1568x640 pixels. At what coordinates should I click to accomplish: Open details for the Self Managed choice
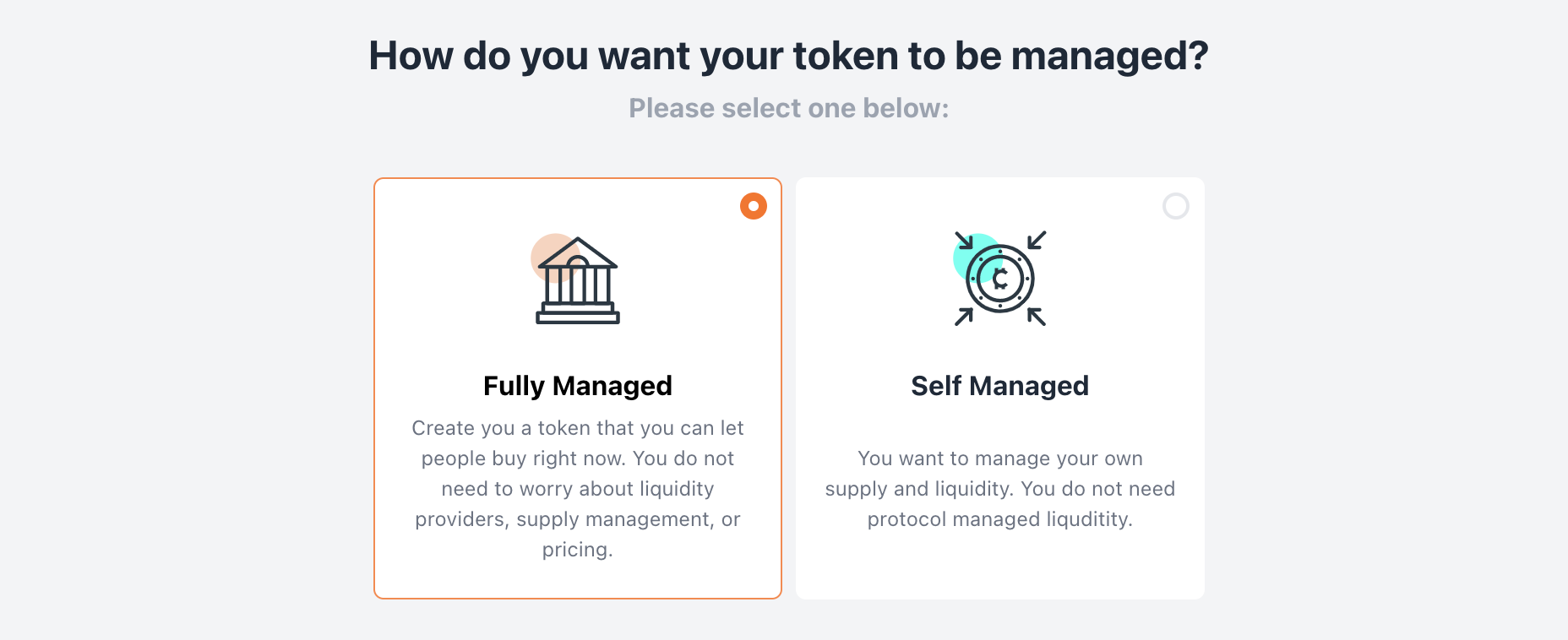(999, 388)
